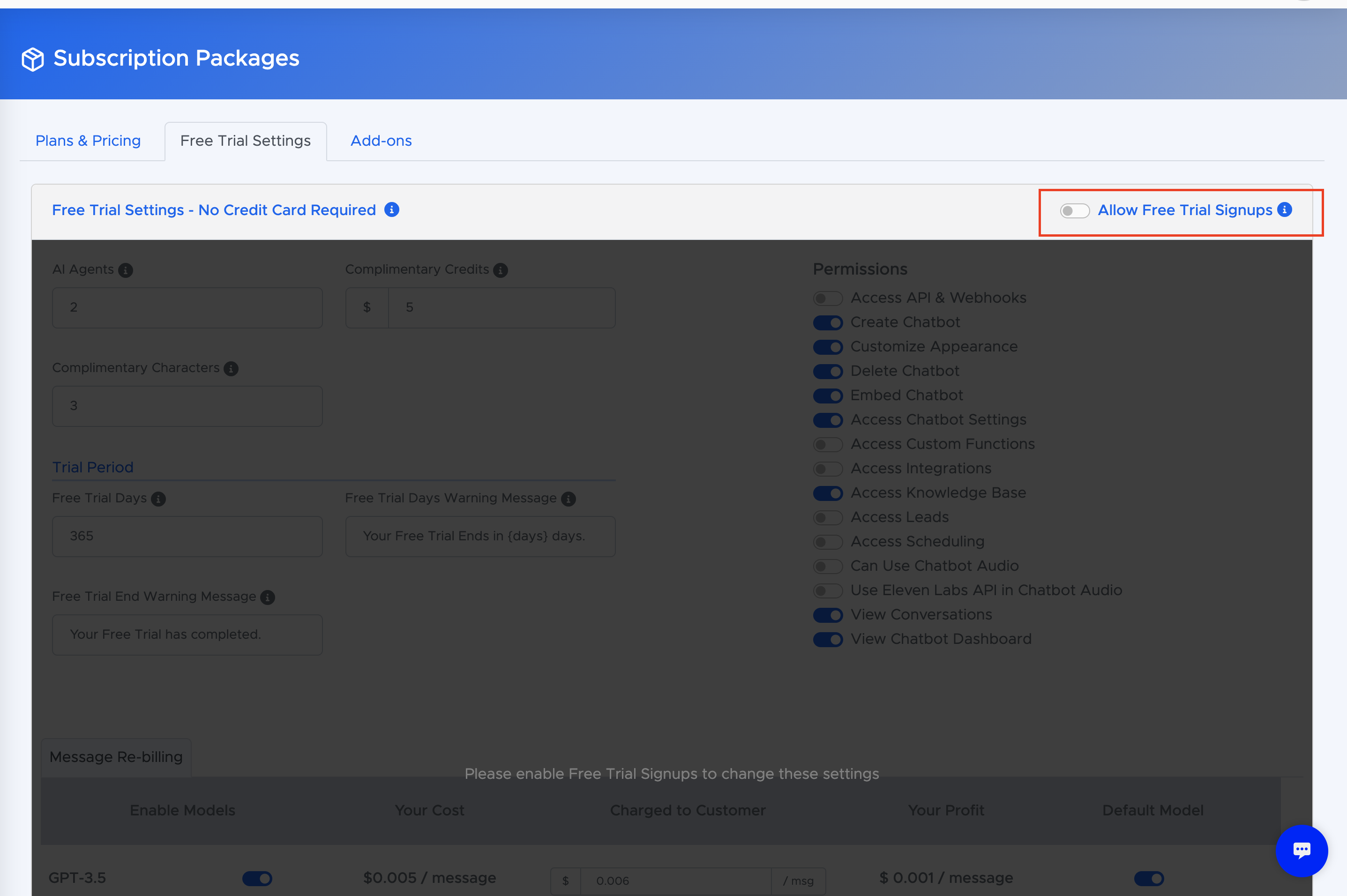Click the $0.005 / message cost value
1347x896 pixels.
pos(430,878)
